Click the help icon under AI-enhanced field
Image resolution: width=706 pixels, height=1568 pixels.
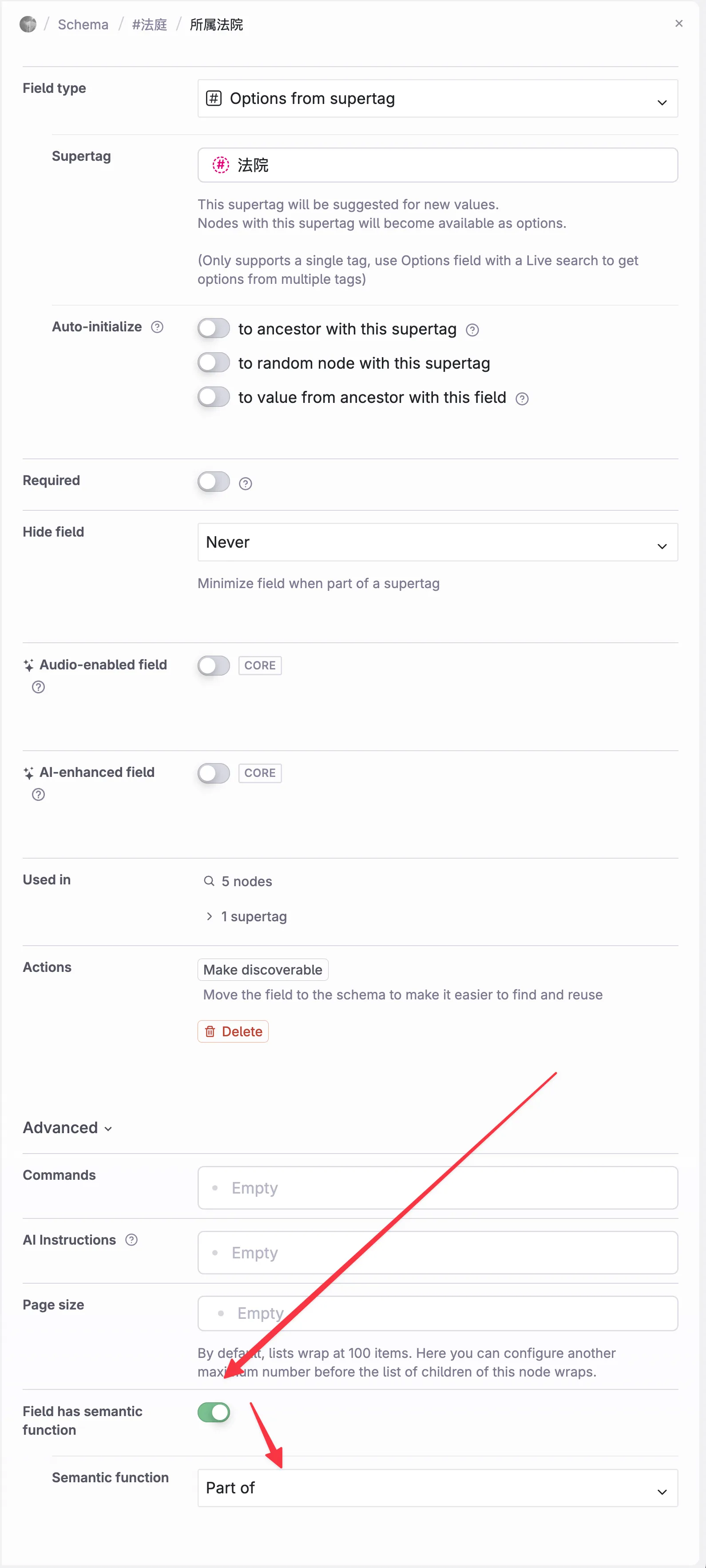[38, 794]
